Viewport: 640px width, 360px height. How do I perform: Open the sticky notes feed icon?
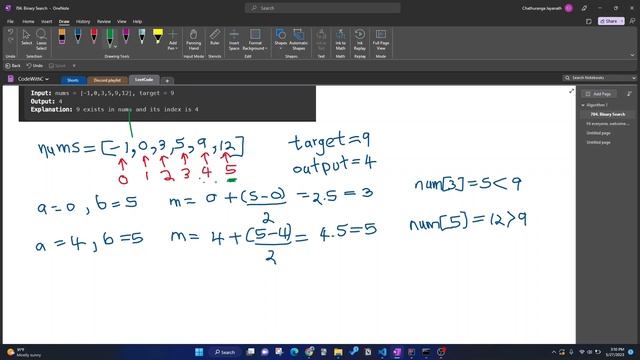tap(589, 21)
